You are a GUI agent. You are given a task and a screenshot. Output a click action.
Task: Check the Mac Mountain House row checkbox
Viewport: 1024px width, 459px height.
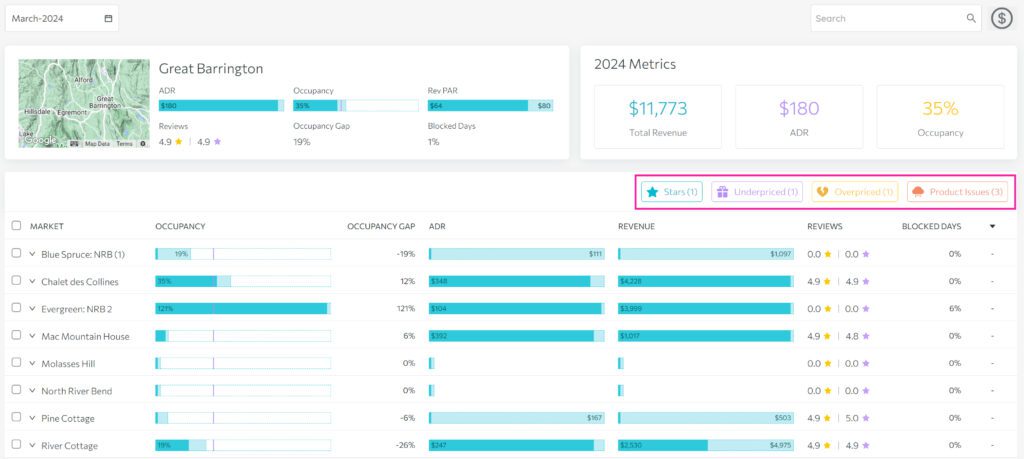coord(16,336)
